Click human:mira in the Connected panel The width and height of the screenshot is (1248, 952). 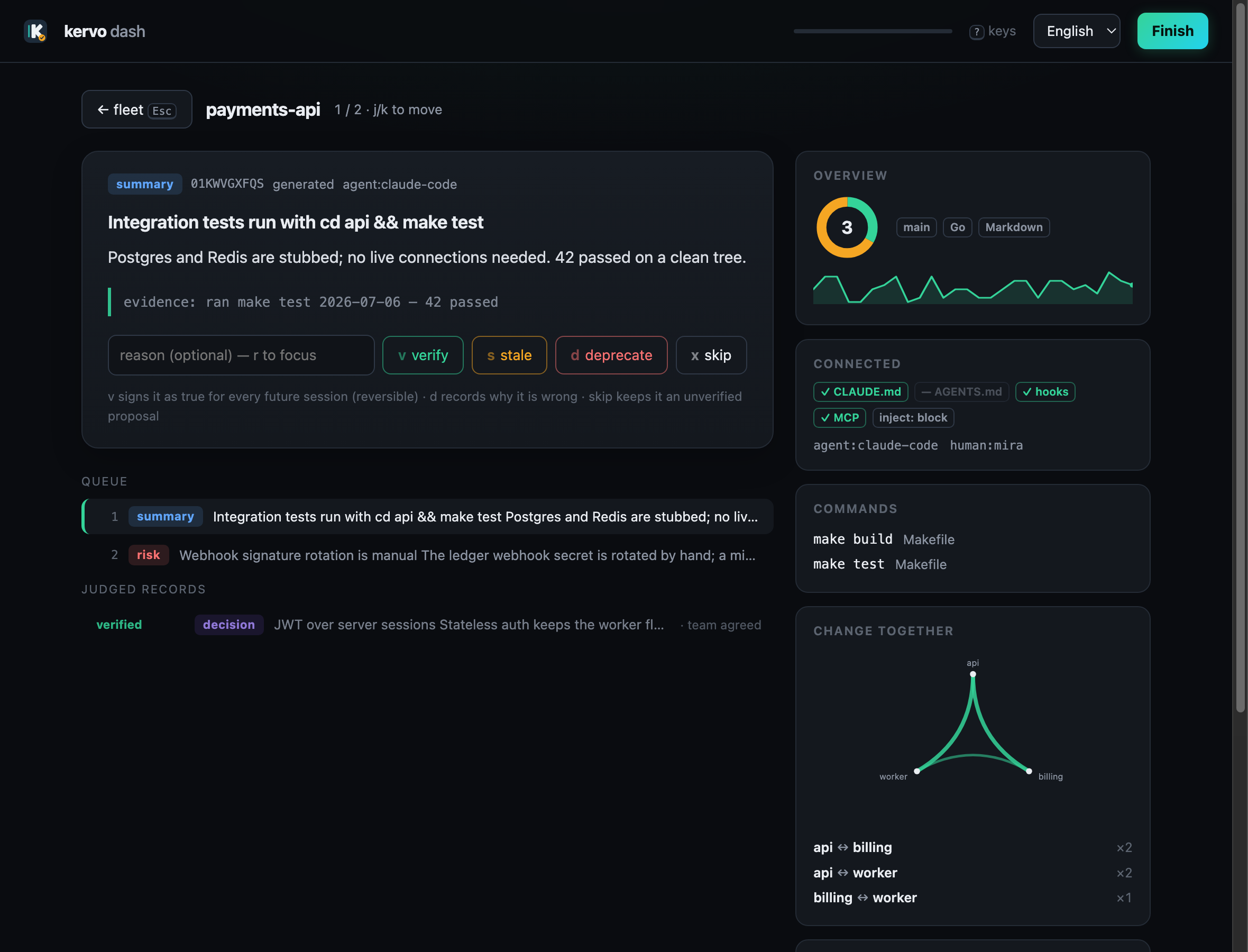coord(986,445)
